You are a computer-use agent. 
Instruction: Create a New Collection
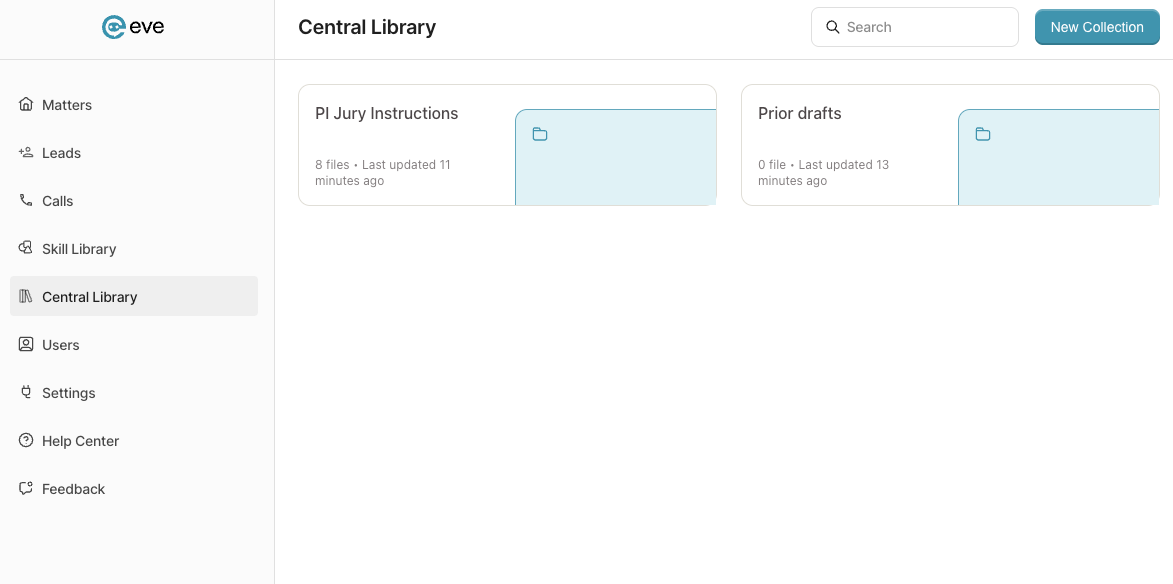point(1097,27)
